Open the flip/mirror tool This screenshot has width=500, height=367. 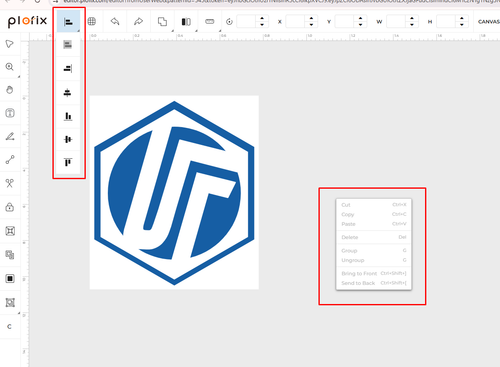coord(186,22)
